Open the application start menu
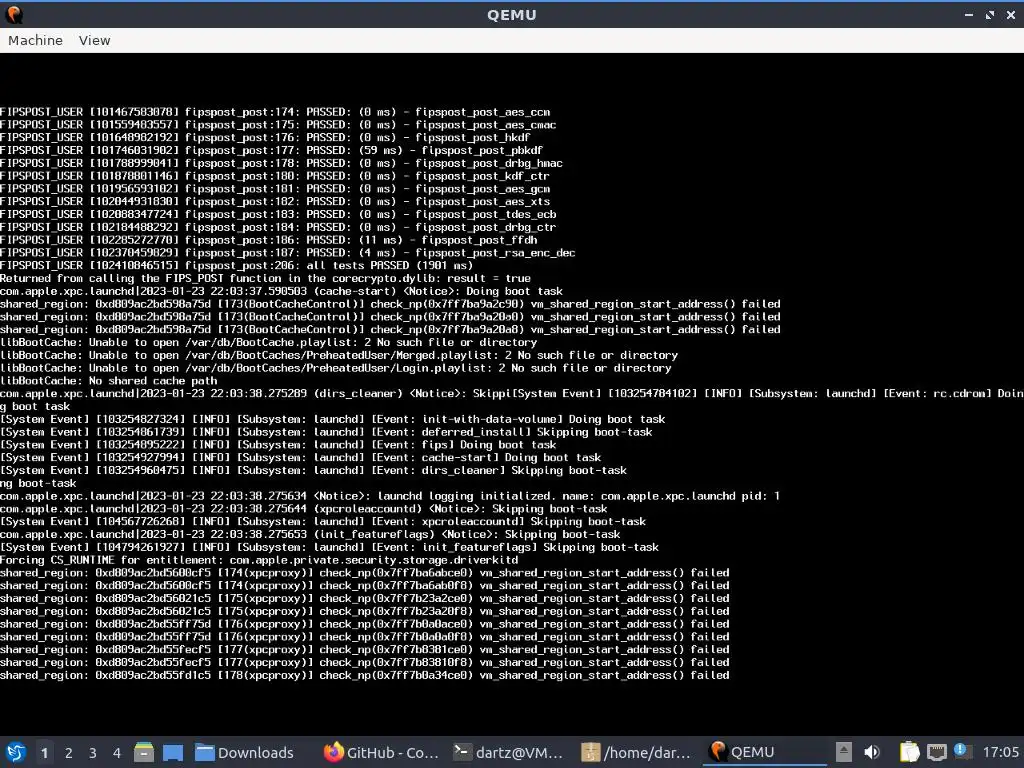Image resolution: width=1024 pixels, height=768 pixels. tap(15, 752)
